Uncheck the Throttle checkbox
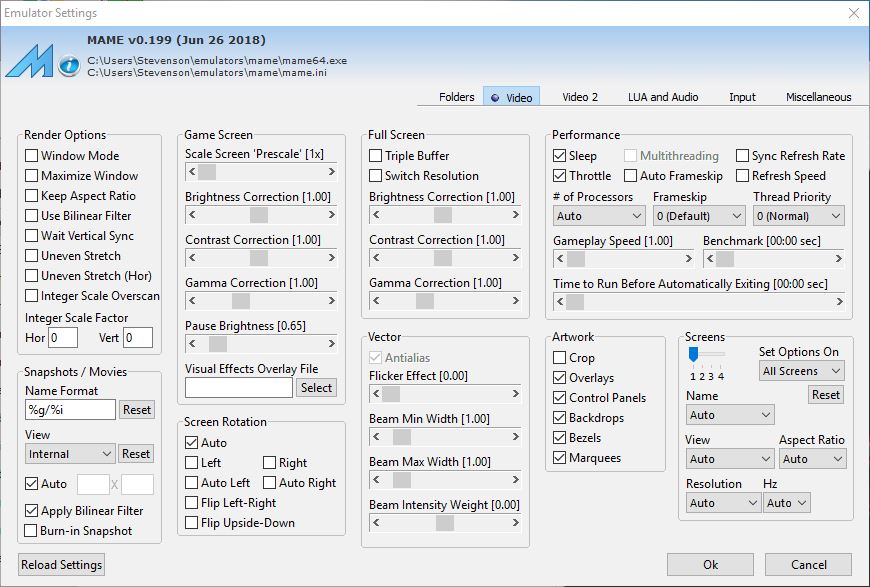 pos(560,176)
